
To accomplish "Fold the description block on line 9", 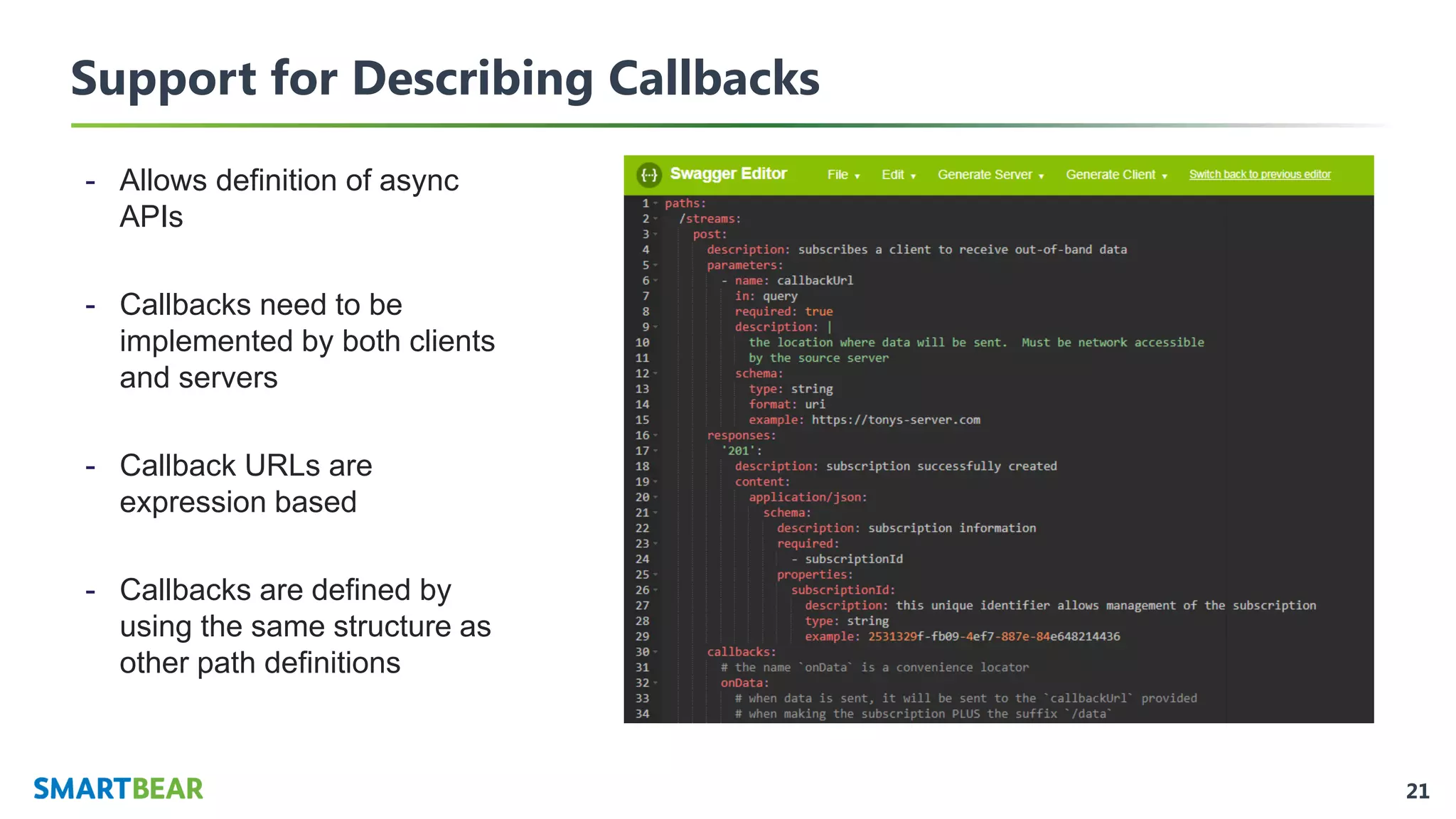I will point(655,328).
